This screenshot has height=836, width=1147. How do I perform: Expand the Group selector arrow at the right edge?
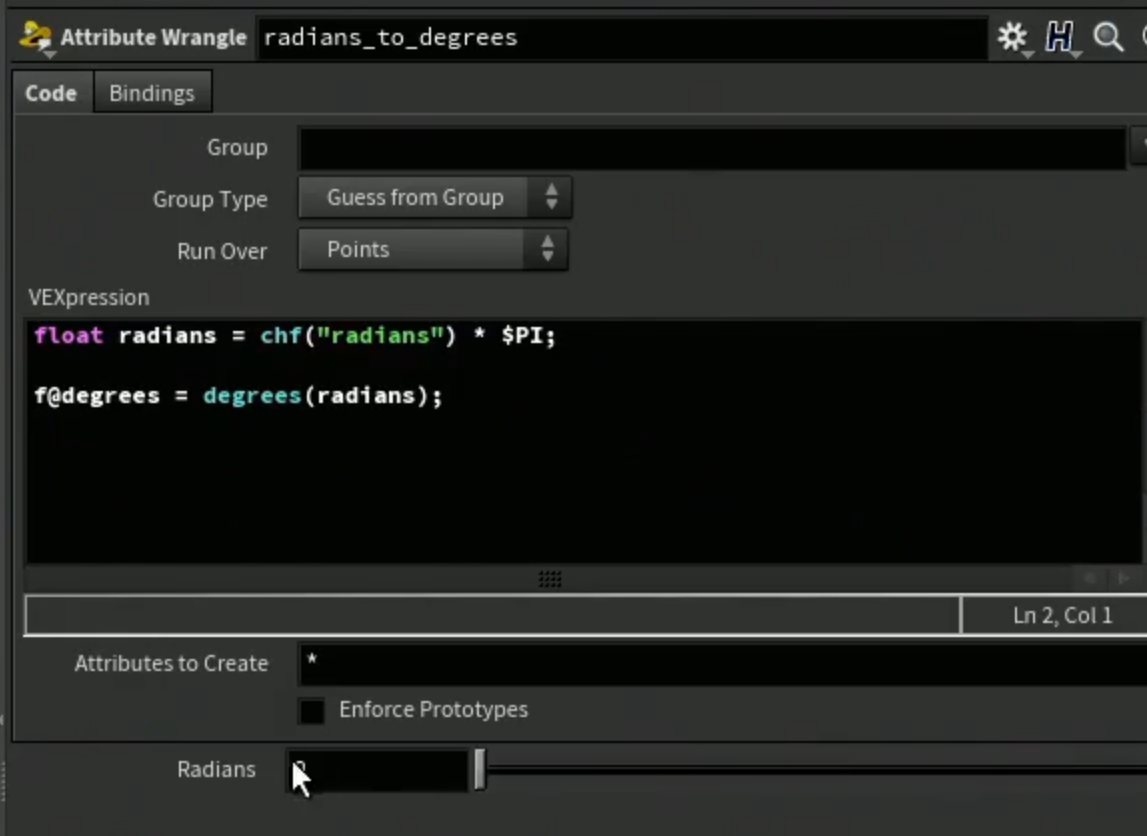(x=1139, y=147)
